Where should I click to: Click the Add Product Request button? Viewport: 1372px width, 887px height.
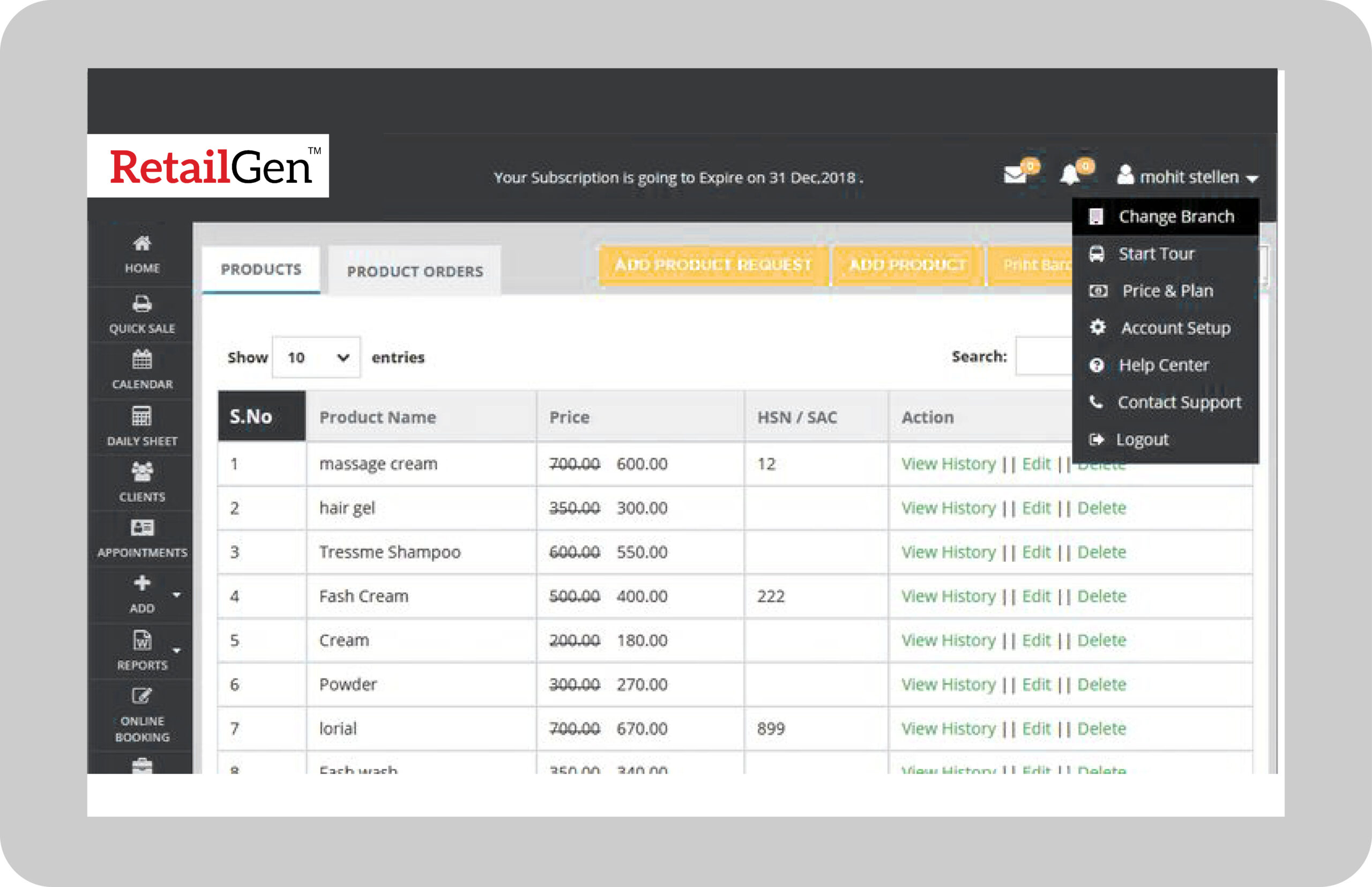coord(713,265)
